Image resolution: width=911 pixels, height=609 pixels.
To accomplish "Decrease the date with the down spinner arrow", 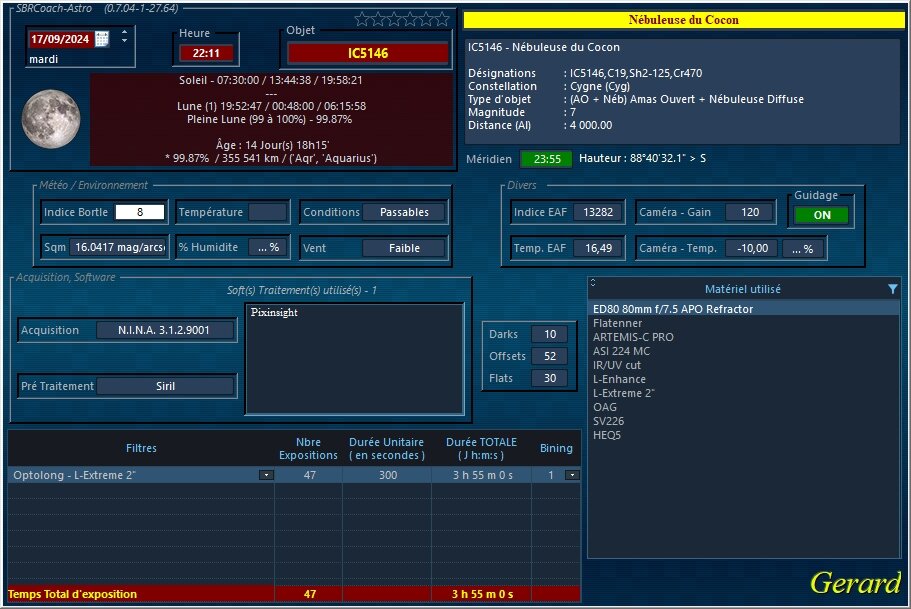I will click(124, 41).
